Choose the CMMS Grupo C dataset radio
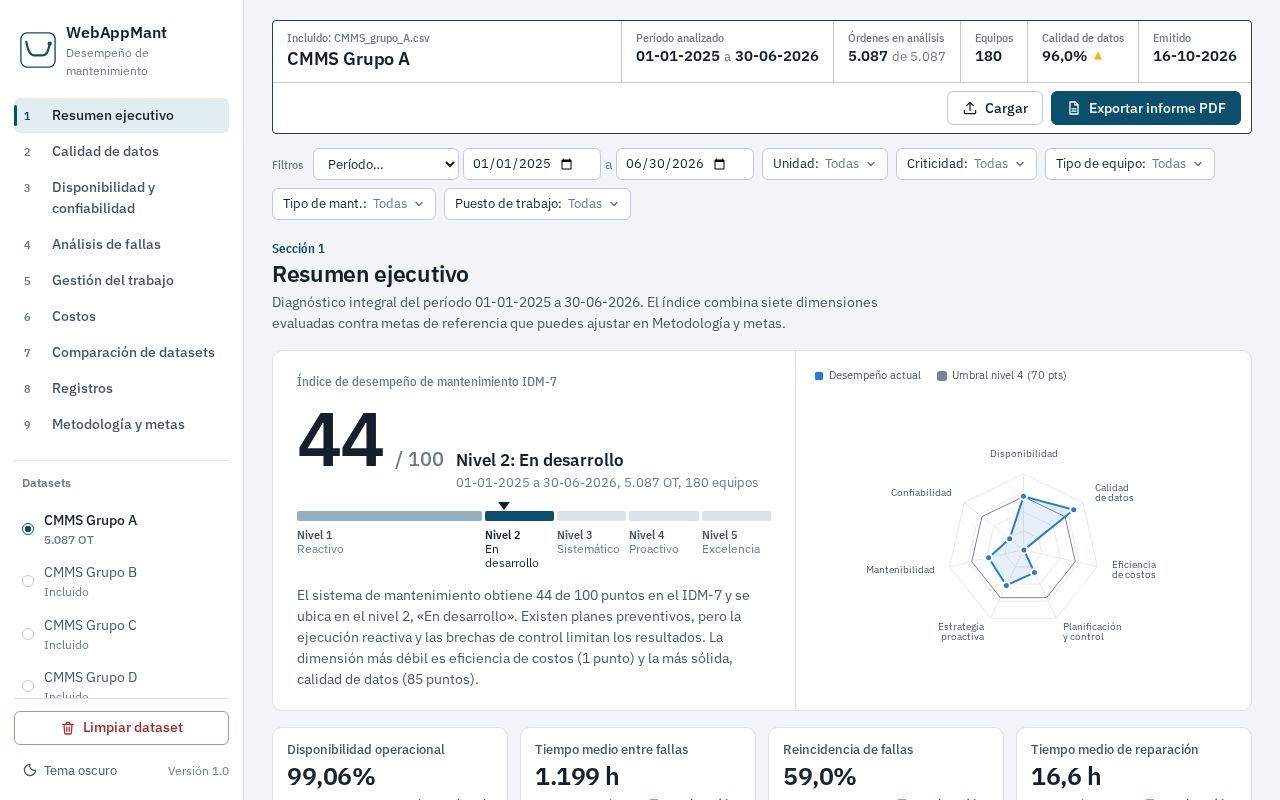The width and height of the screenshot is (1280, 800). coord(28,634)
